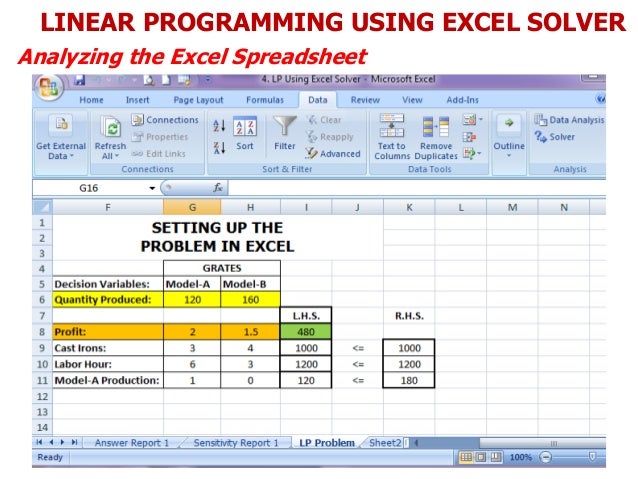
Task: Launch Data Analysis add-in
Action: click(x=569, y=120)
